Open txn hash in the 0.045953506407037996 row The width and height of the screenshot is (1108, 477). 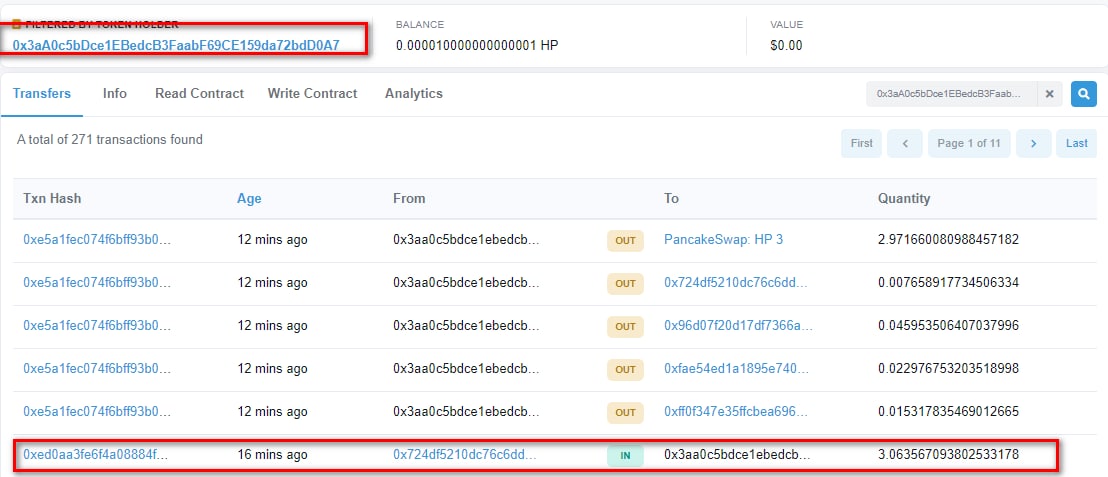coord(97,326)
